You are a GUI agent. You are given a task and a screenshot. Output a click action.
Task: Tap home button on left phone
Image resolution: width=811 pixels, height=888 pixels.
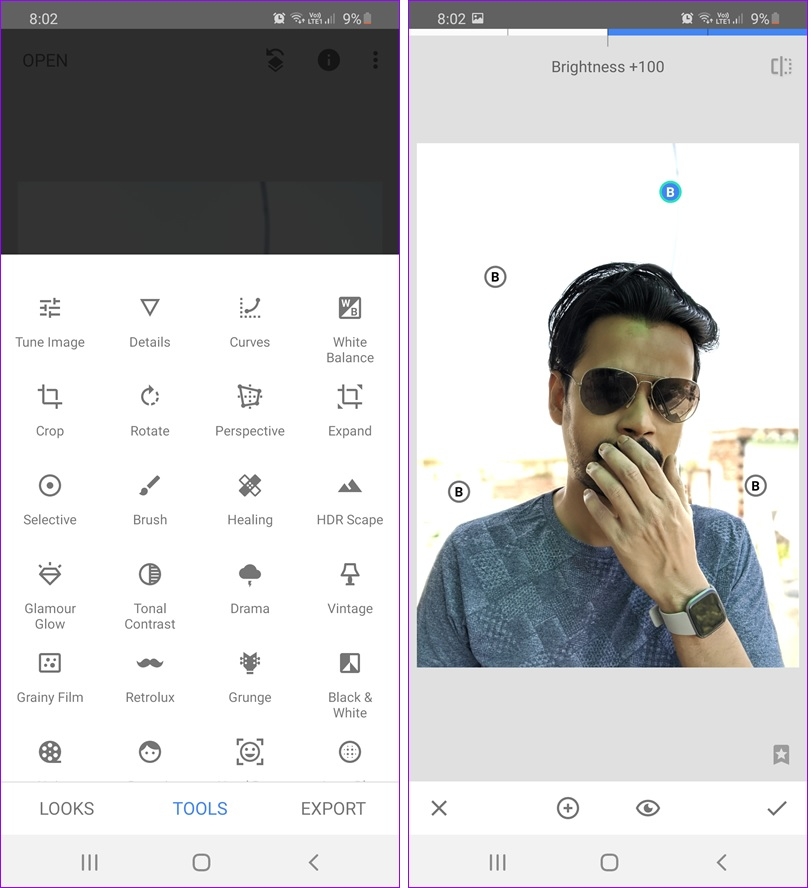(201, 863)
